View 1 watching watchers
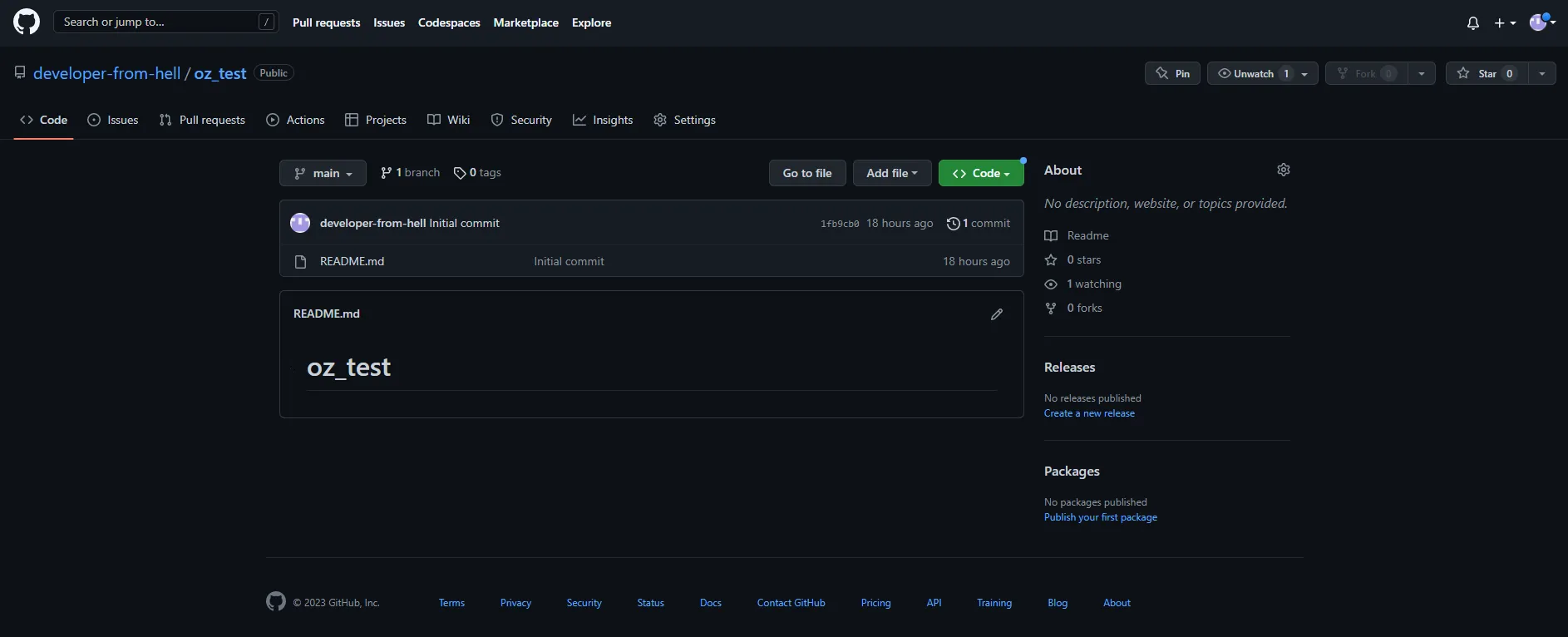1568x637 pixels. click(1082, 284)
